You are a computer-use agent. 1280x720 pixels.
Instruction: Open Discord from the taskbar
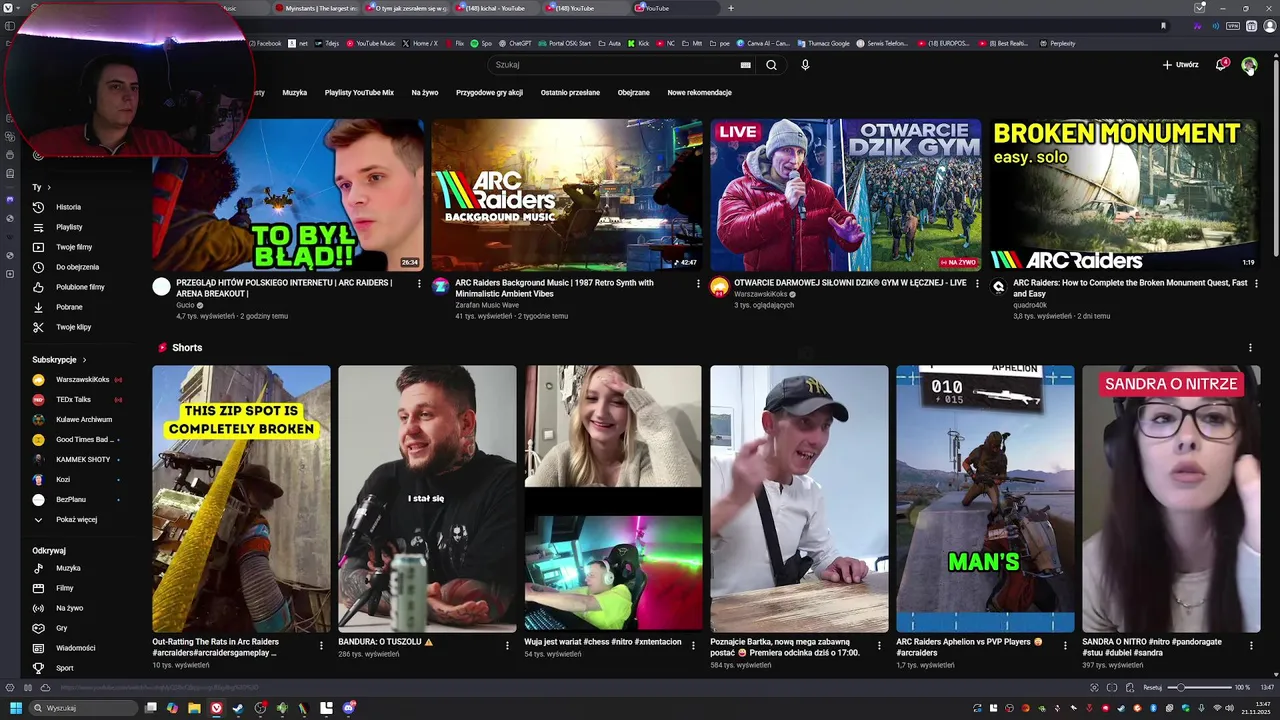(348, 708)
